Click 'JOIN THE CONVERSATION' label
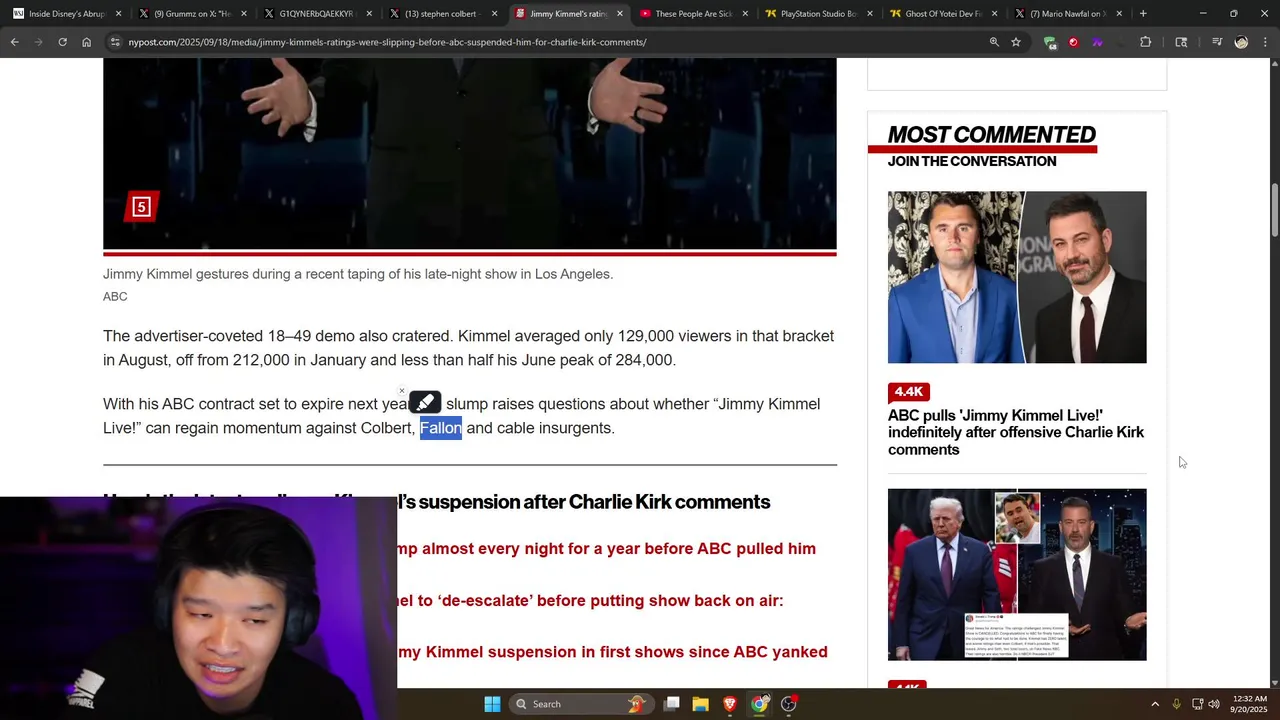 (972, 161)
